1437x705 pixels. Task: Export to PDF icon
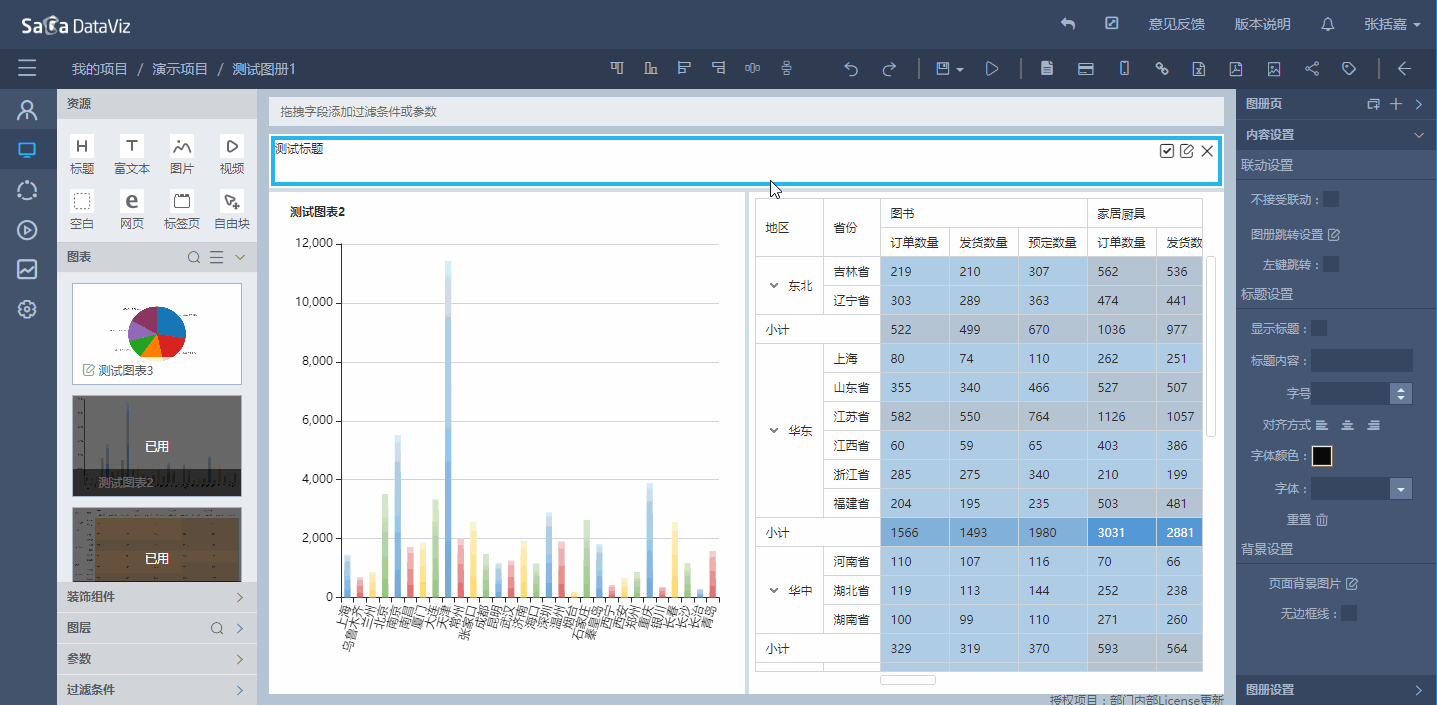tap(1236, 69)
